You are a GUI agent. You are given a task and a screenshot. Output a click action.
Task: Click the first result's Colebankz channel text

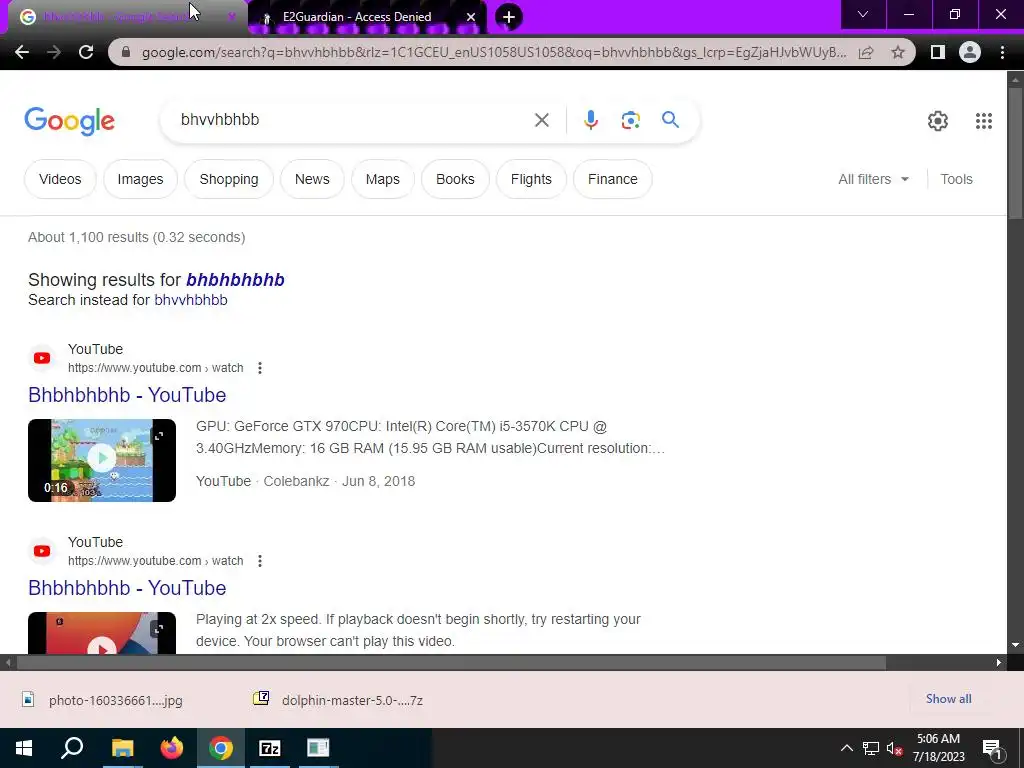[296, 481]
